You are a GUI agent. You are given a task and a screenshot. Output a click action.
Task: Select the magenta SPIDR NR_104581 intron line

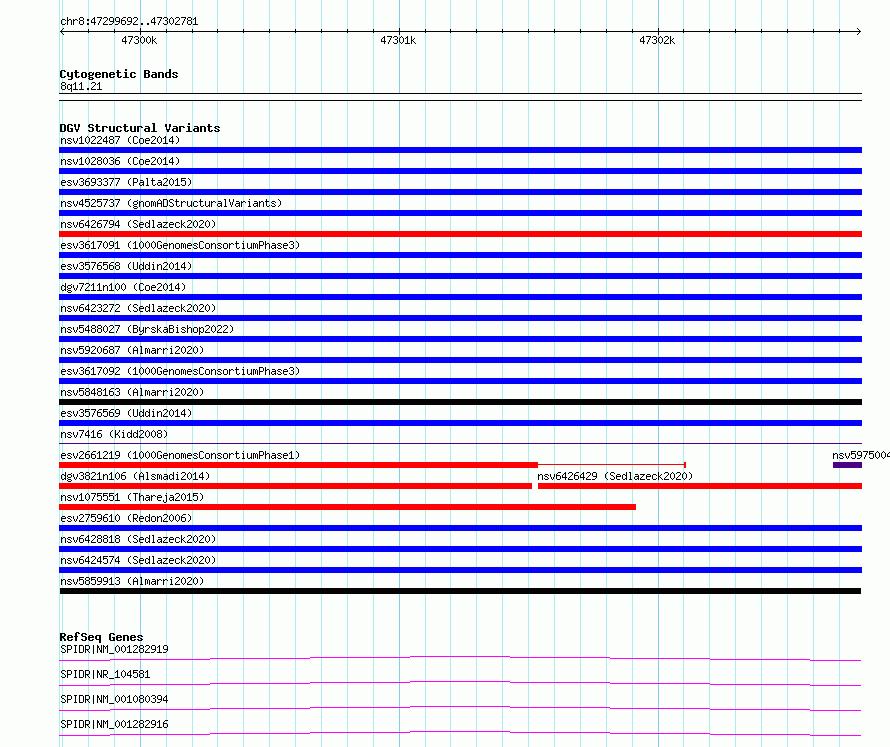460,683
